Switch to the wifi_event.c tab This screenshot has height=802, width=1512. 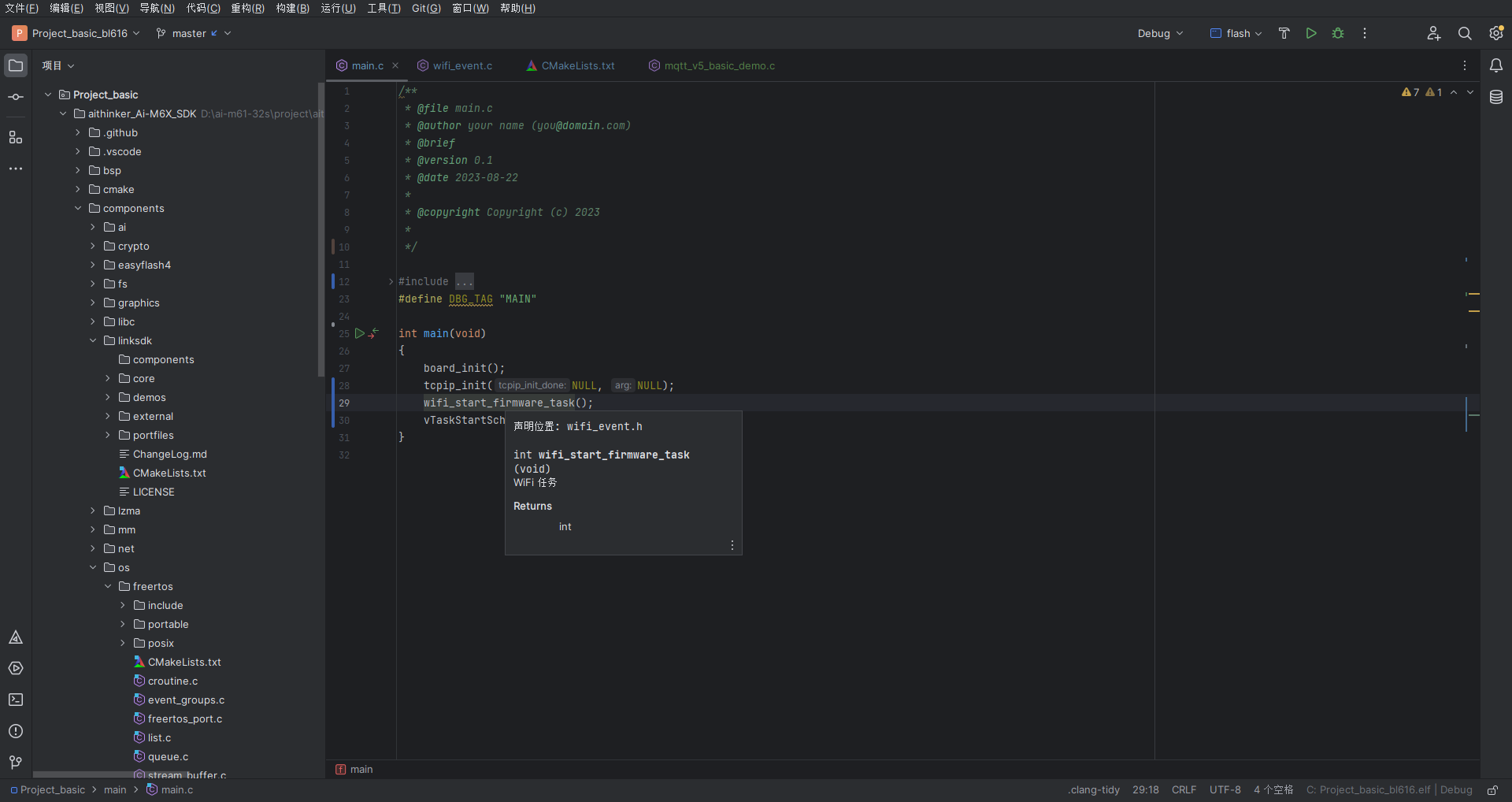click(x=455, y=65)
